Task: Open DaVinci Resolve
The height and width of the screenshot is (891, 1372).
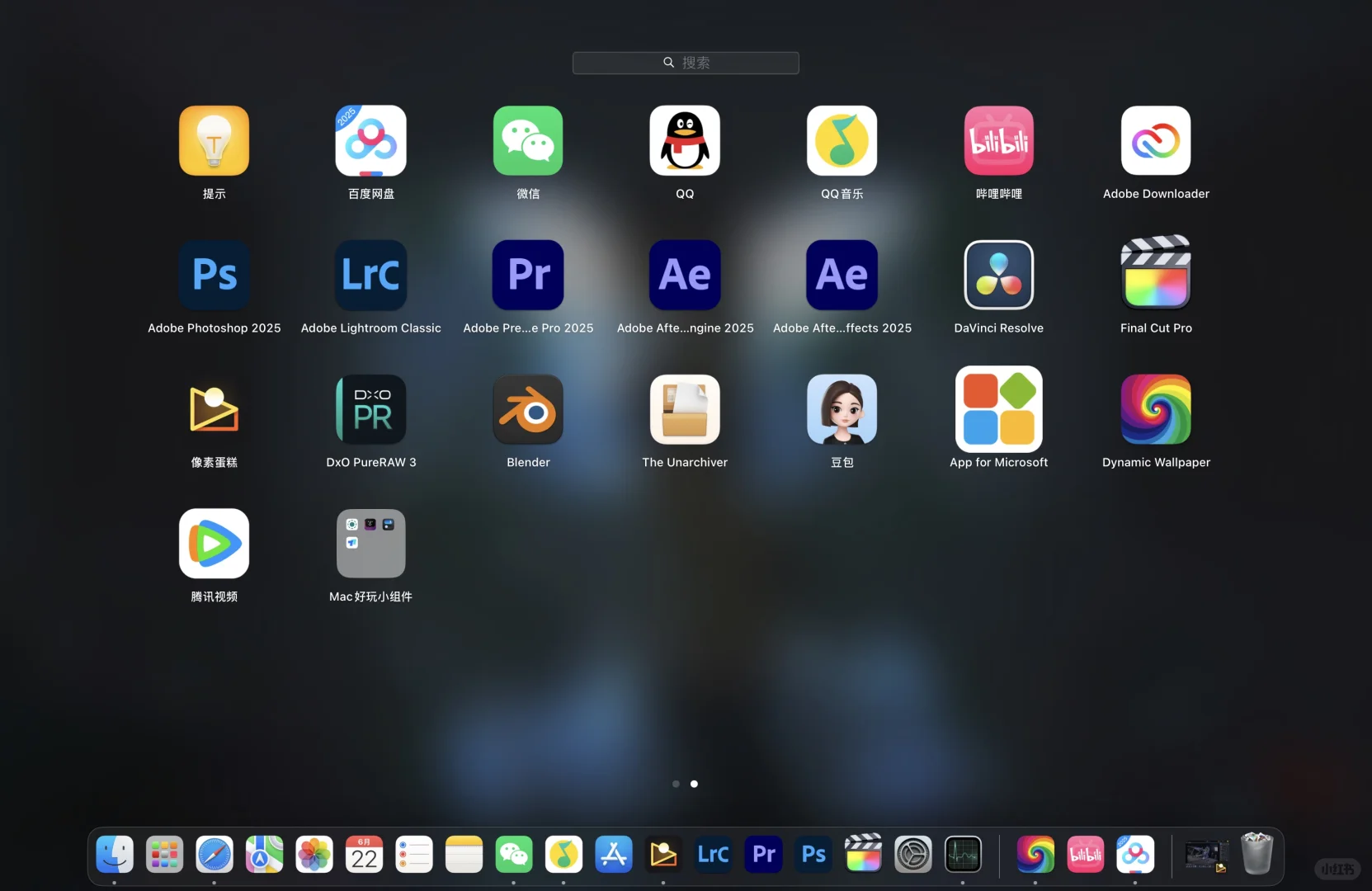Action: (x=999, y=275)
